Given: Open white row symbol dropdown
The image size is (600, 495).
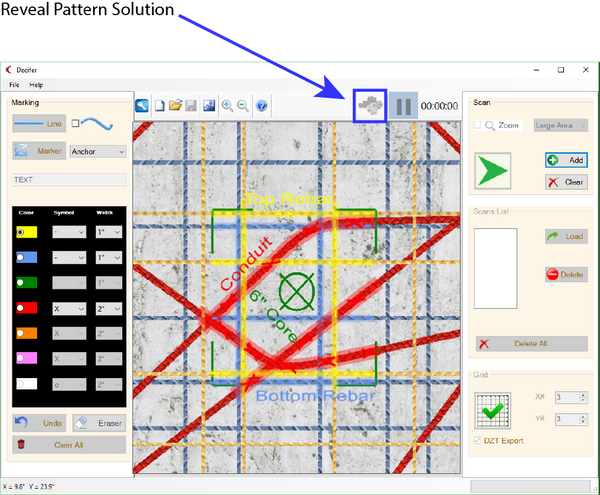Looking at the screenshot, I should (69, 384).
